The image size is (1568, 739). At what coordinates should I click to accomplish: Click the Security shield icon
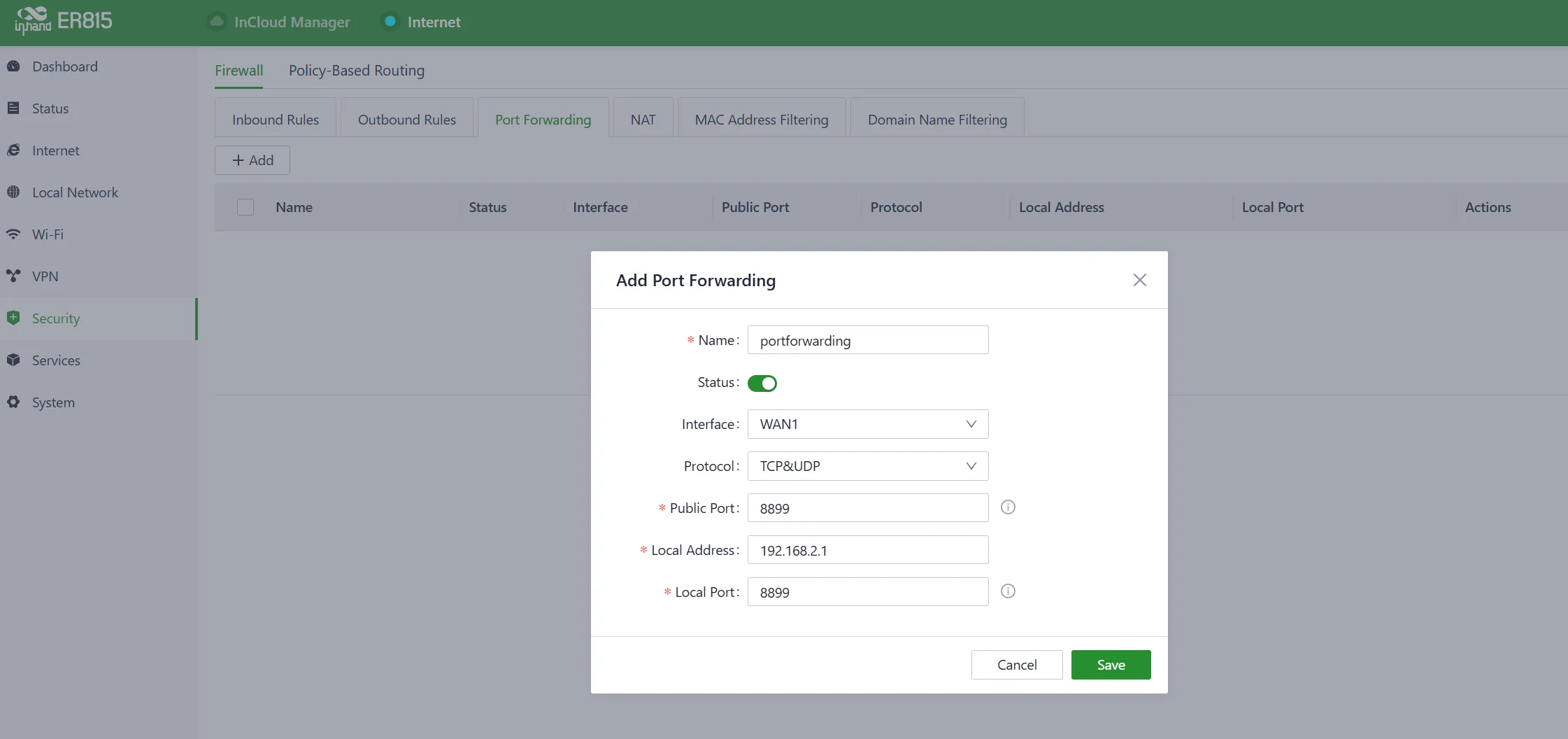[x=13, y=318]
